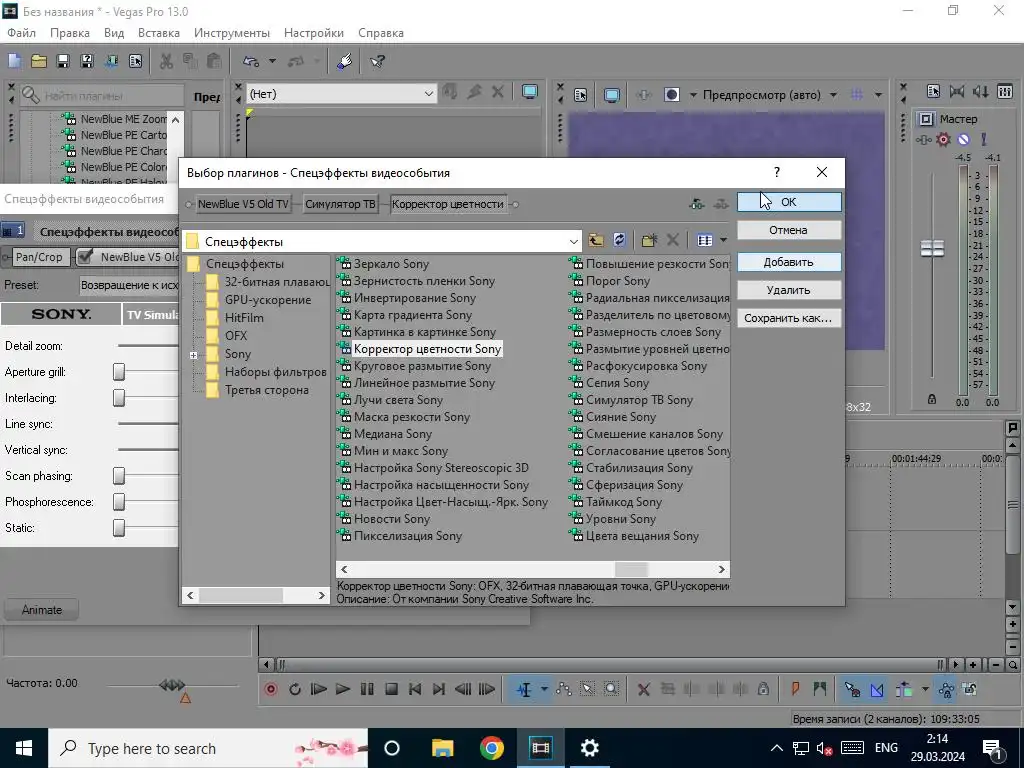
Task: Jump to the project start
Action: (415, 689)
